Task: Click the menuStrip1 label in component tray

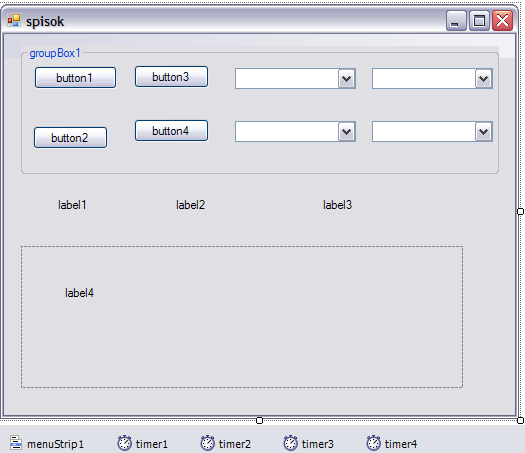Action: click(55, 444)
